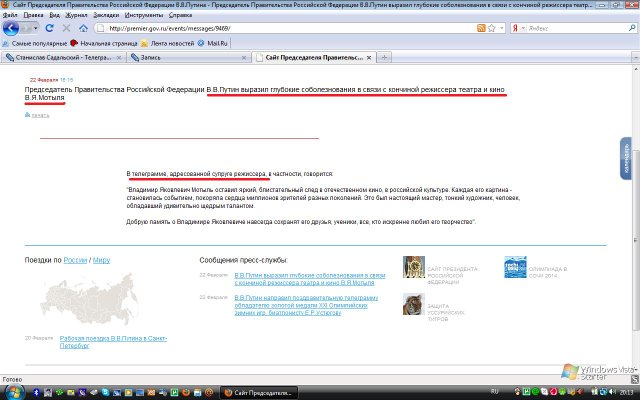Expand the tab list dropdown arrow

click(633, 59)
